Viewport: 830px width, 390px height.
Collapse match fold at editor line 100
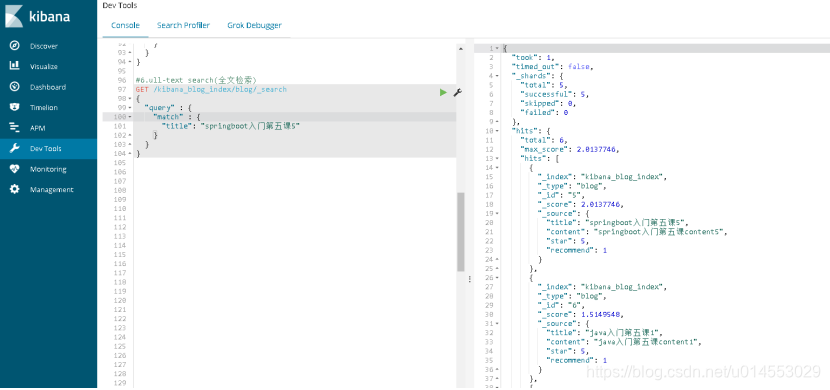tap(130, 116)
